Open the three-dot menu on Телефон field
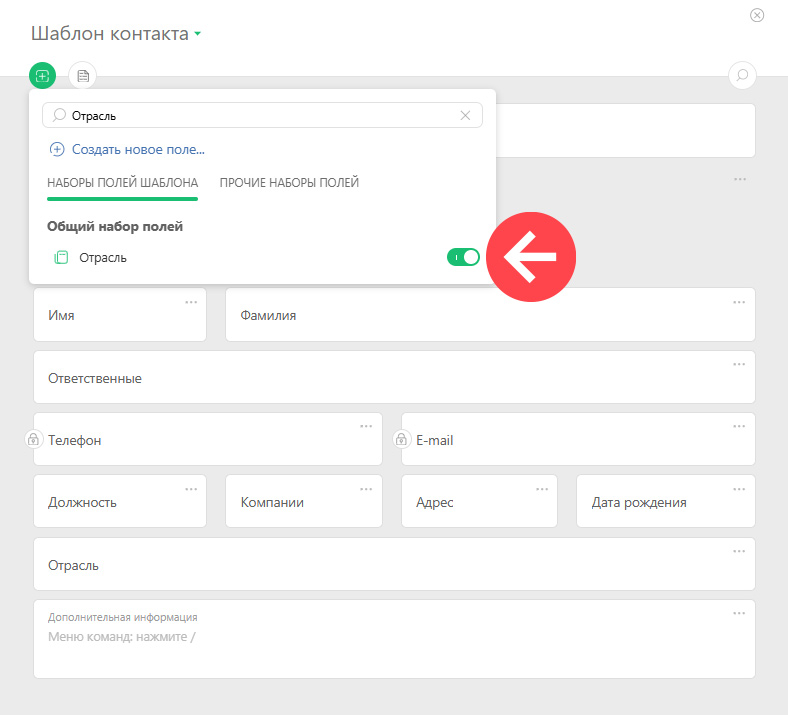788x715 pixels. coord(366,426)
